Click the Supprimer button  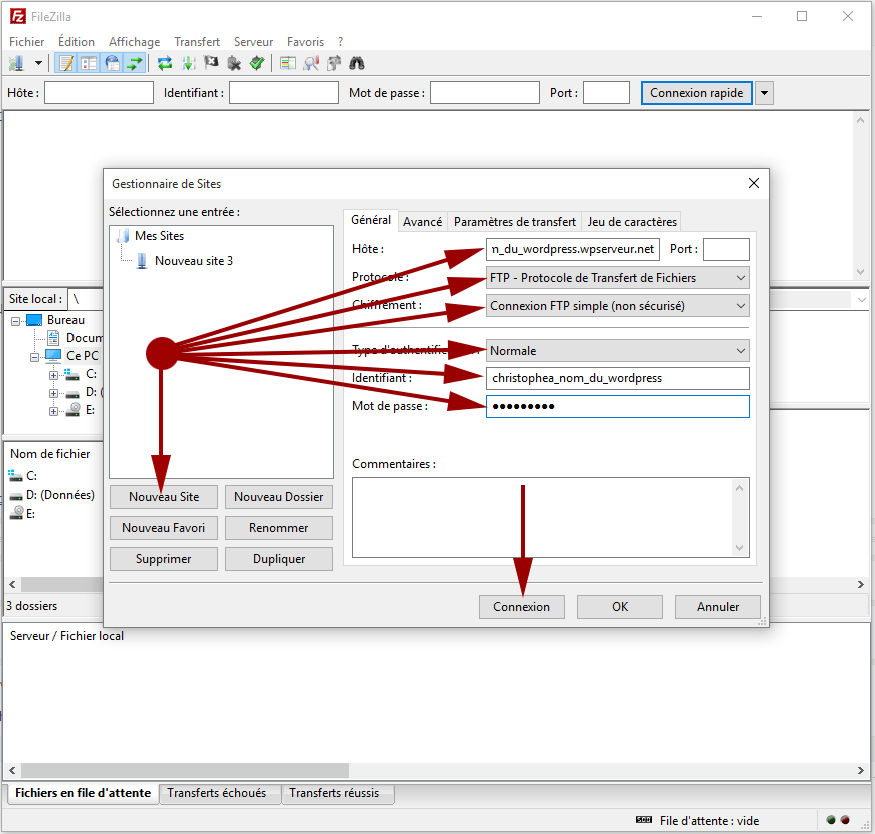pos(164,559)
